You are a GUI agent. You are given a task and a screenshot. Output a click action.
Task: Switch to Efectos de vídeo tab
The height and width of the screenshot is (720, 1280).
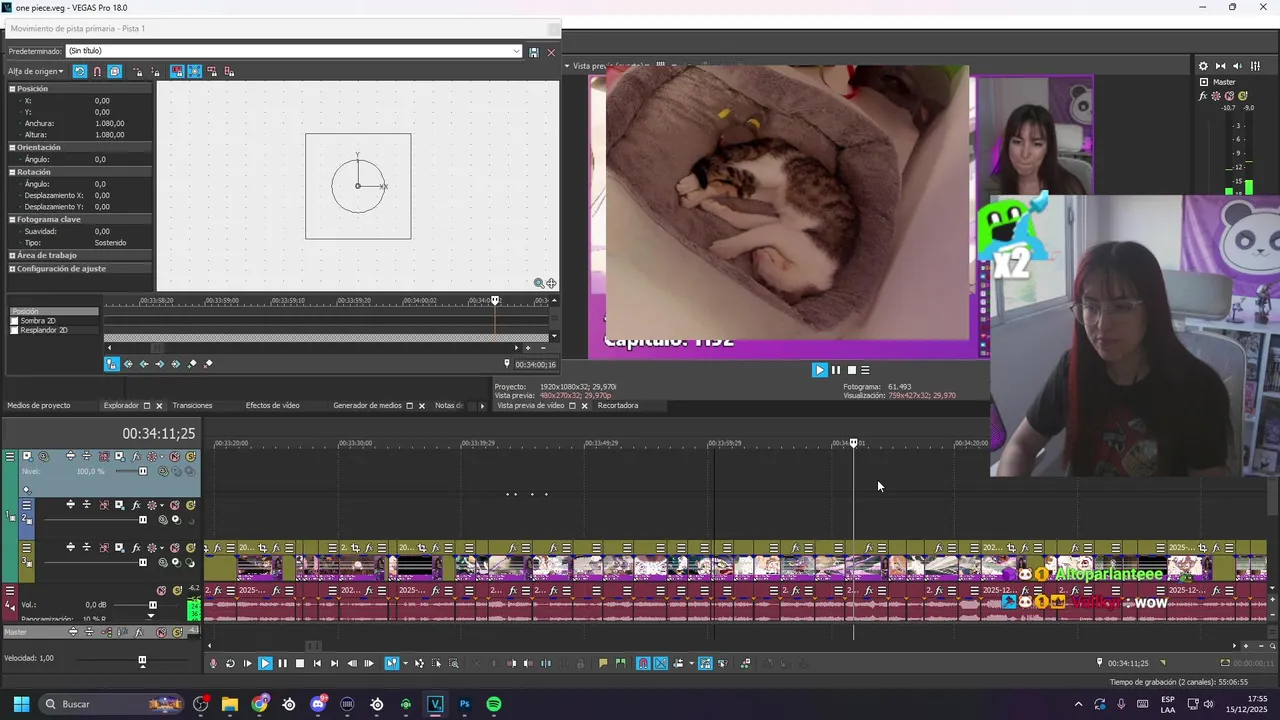(273, 406)
